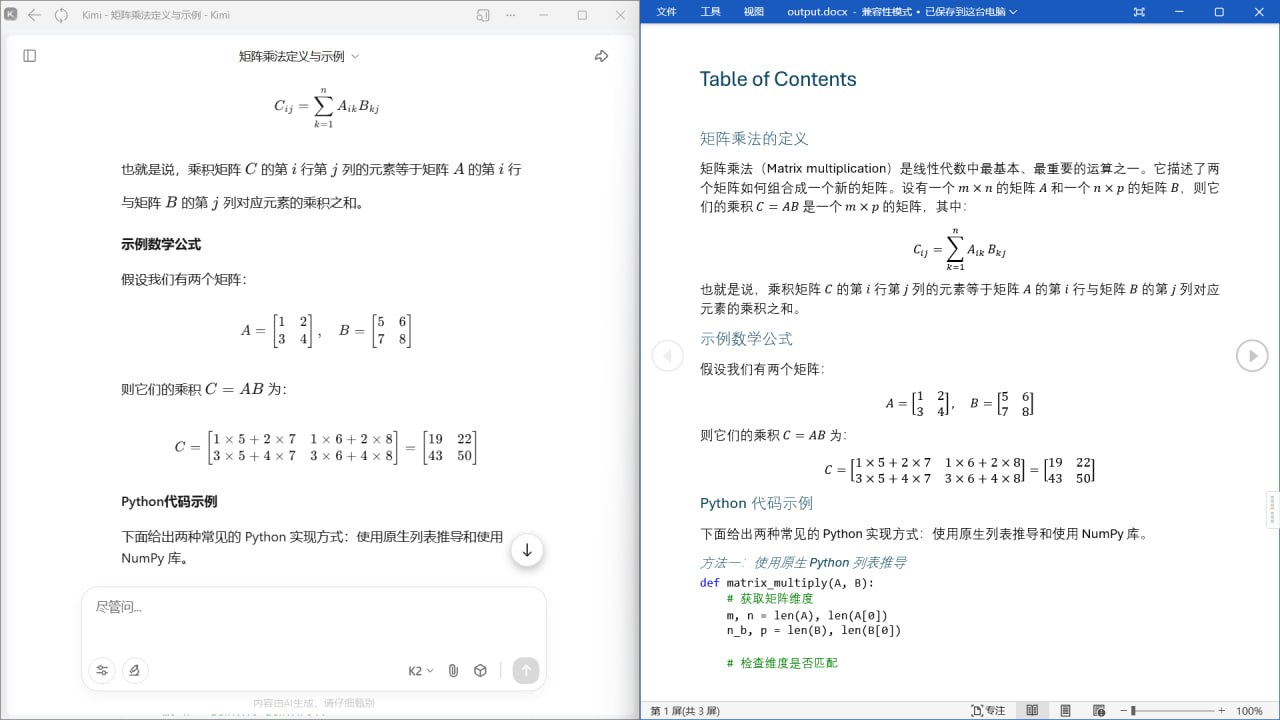Jump to bottom of Kimi chat
Screen dimensions: 1280x720
click(527, 550)
